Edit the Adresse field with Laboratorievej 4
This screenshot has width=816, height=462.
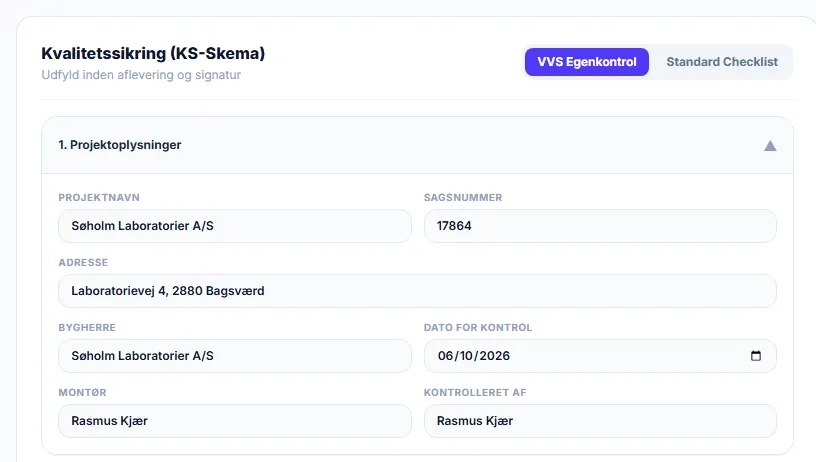pyautogui.click(x=417, y=291)
